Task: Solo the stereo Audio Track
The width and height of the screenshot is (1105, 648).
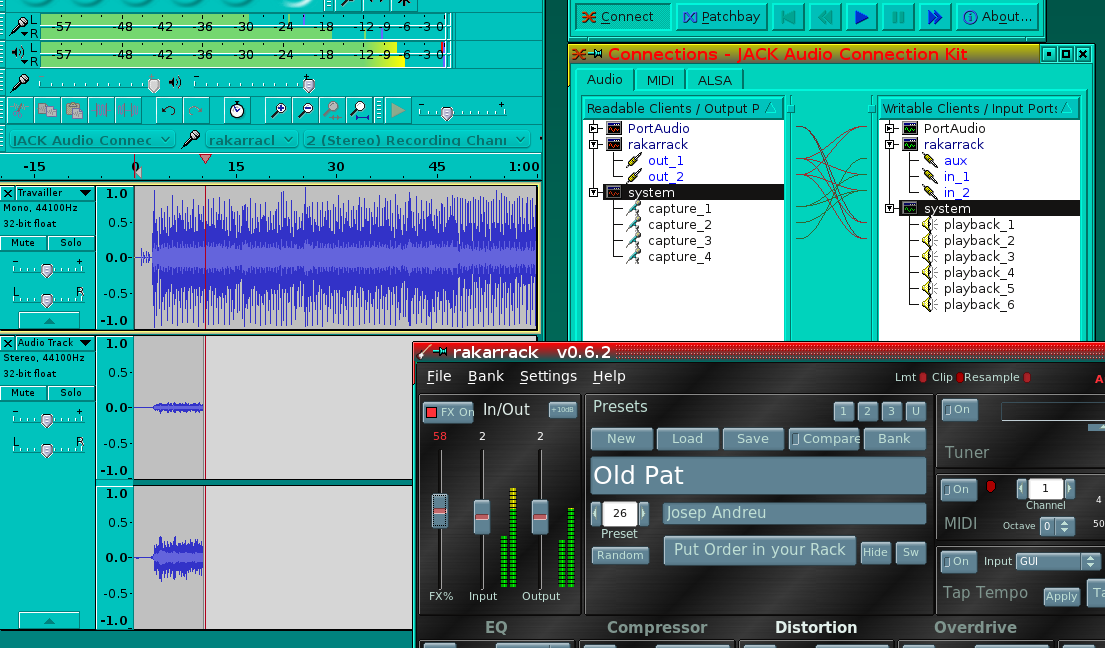Action: point(70,393)
